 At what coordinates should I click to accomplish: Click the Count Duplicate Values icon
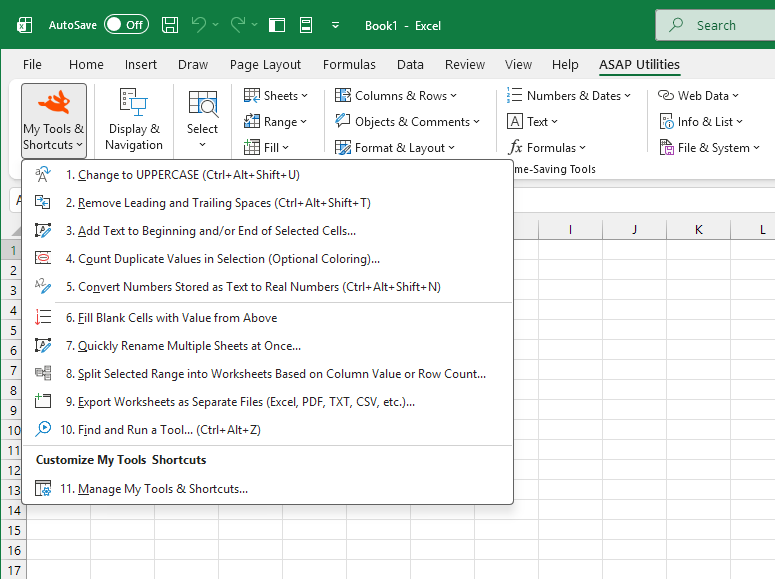point(43,258)
